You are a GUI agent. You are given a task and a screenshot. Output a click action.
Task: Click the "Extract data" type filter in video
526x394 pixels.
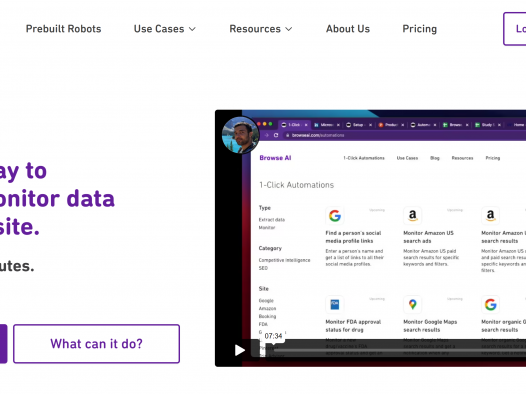[x=272, y=220]
